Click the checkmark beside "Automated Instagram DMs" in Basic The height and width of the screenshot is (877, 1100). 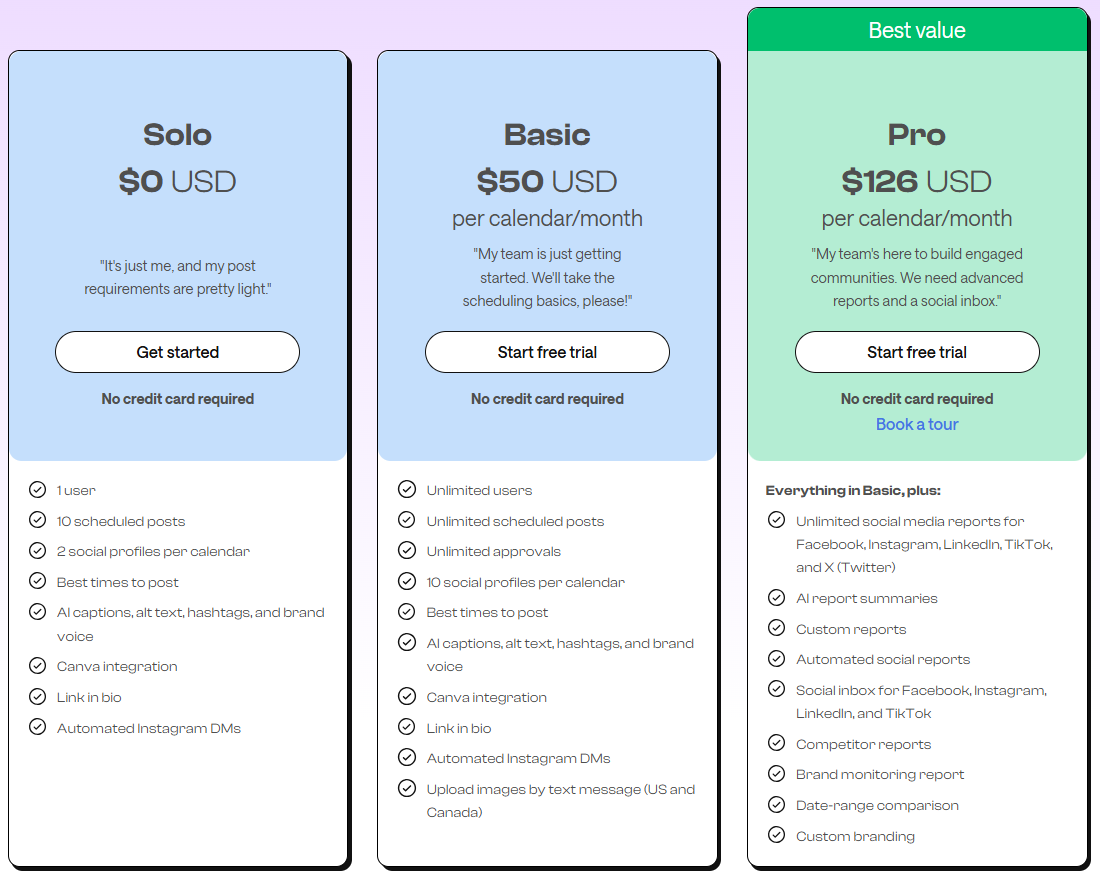(407, 758)
